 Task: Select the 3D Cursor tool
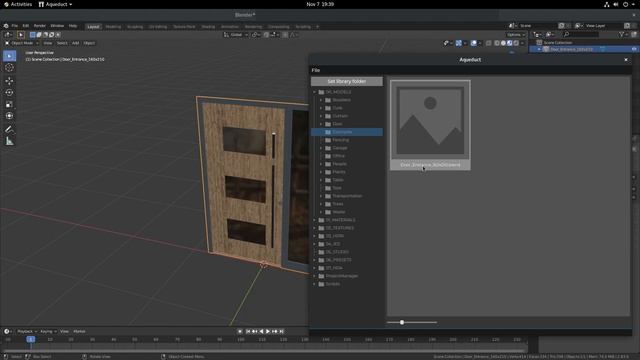click(x=9, y=68)
